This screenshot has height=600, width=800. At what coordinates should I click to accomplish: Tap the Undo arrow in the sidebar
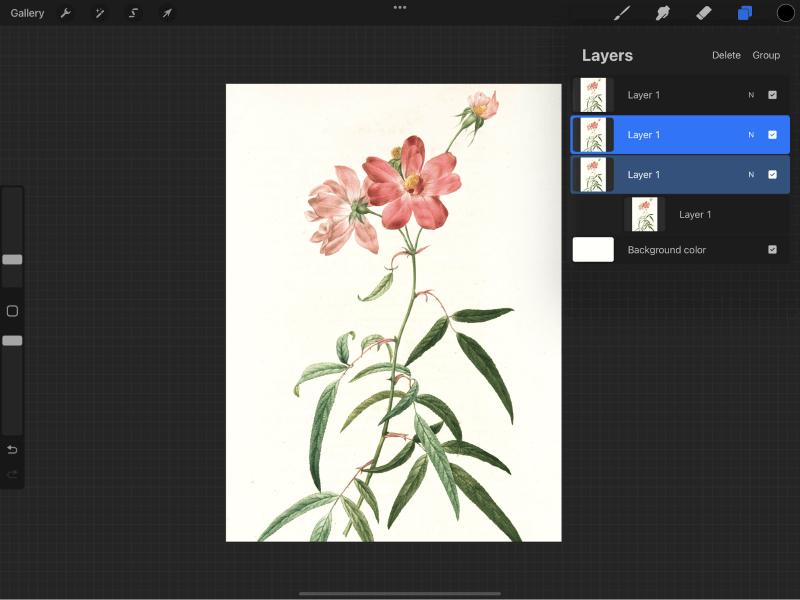click(x=12, y=449)
